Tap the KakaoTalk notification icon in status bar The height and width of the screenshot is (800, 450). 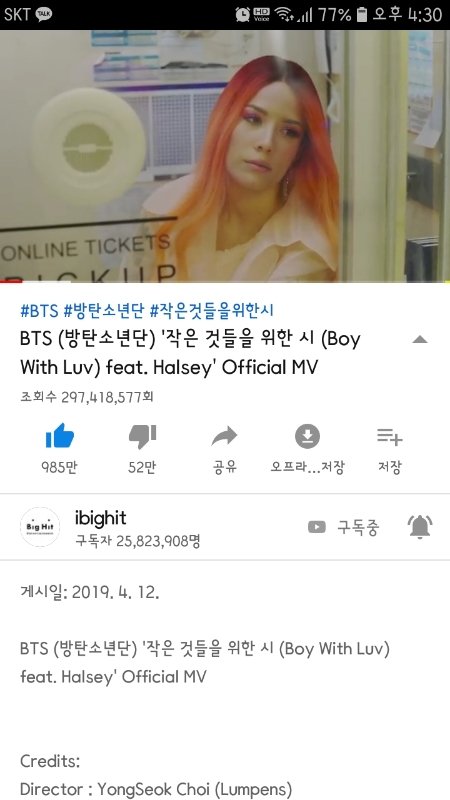43,14
